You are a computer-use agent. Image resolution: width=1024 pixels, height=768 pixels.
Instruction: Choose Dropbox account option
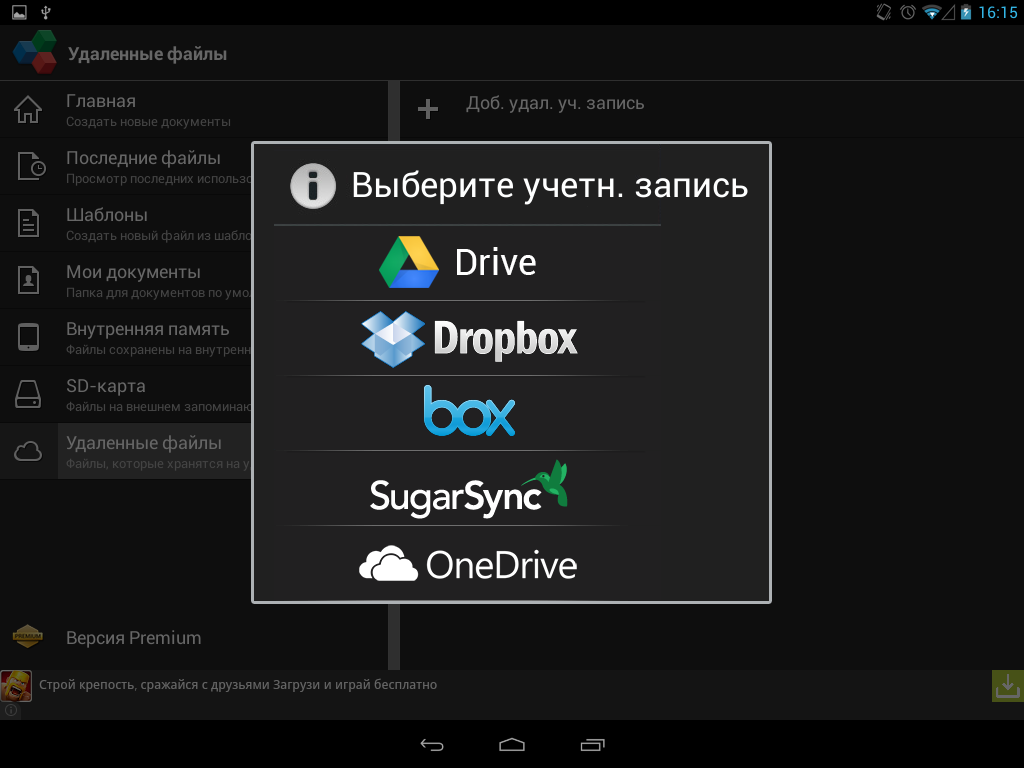point(469,339)
